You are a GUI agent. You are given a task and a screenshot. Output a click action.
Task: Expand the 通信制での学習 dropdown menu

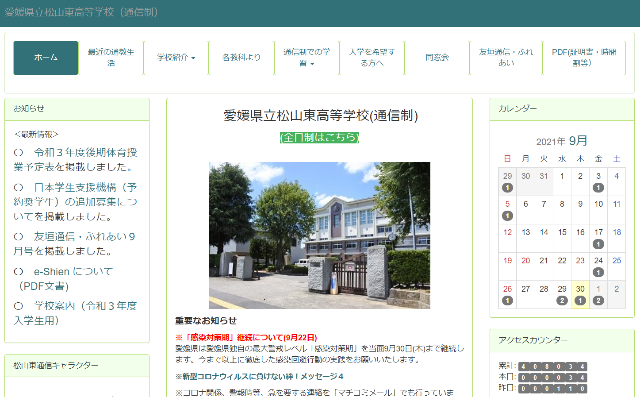[x=307, y=58]
